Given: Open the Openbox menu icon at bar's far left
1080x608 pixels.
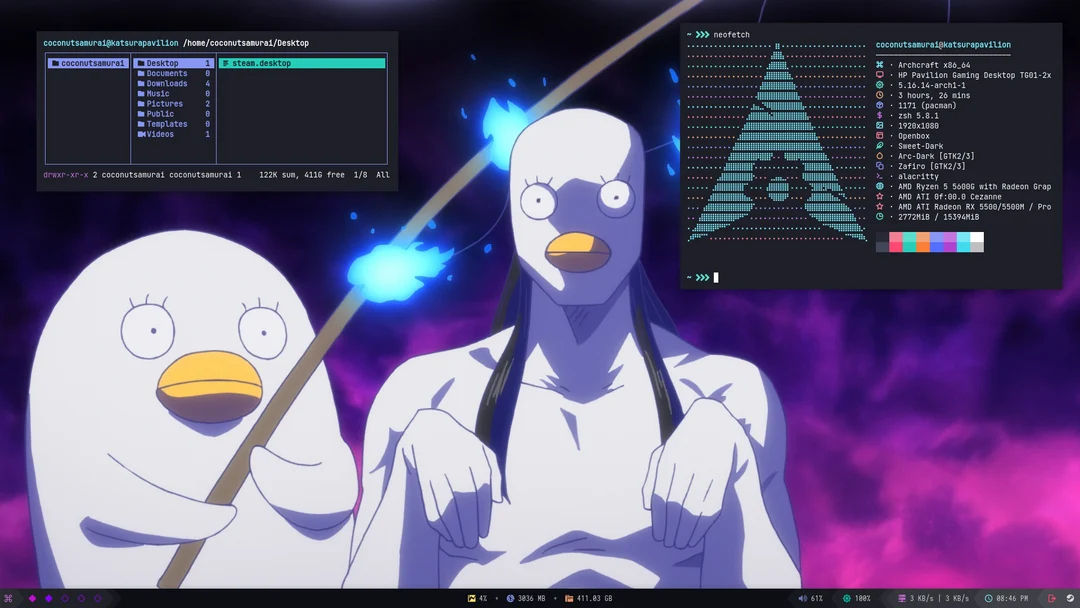Looking at the screenshot, I should [x=8, y=598].
